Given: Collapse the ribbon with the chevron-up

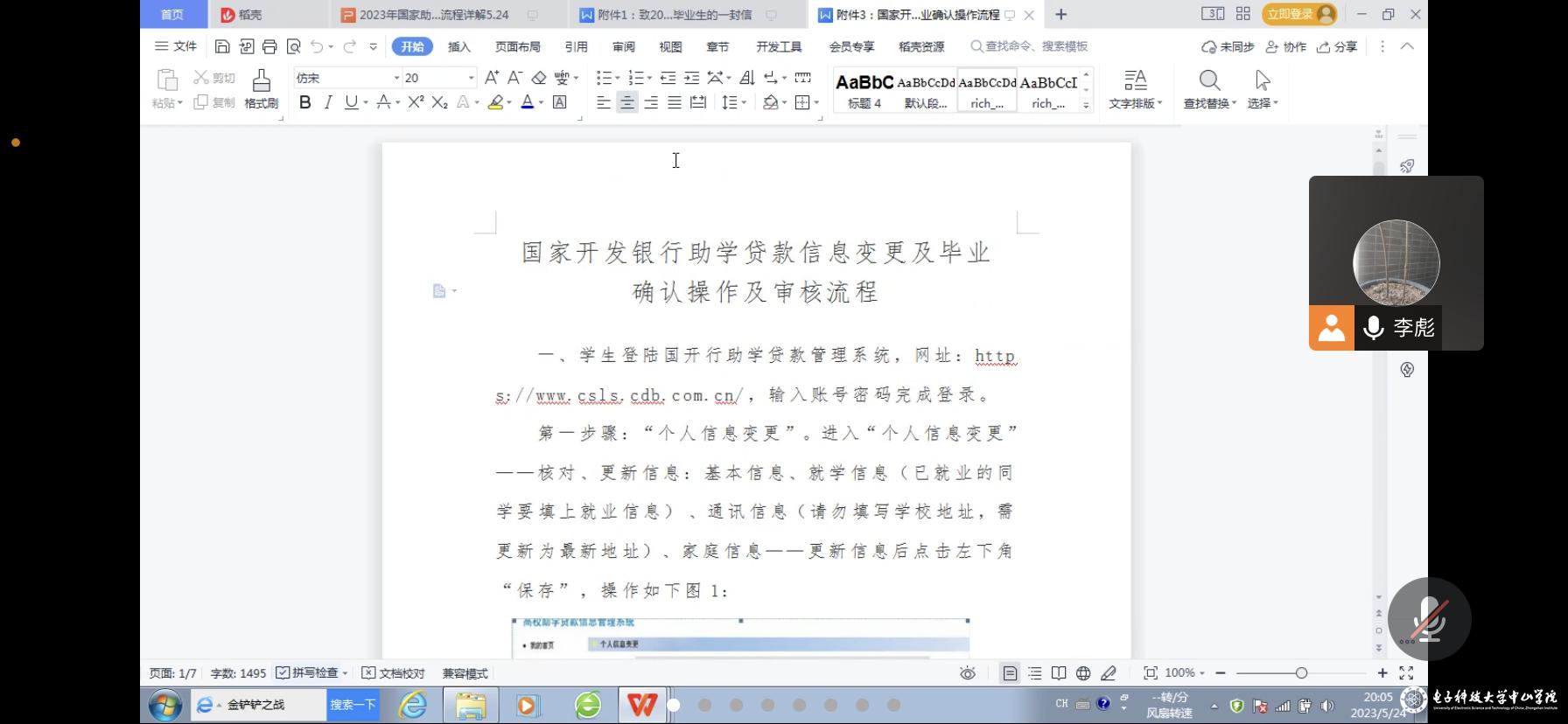Looking at the screenshot, I should point(1407,46).
